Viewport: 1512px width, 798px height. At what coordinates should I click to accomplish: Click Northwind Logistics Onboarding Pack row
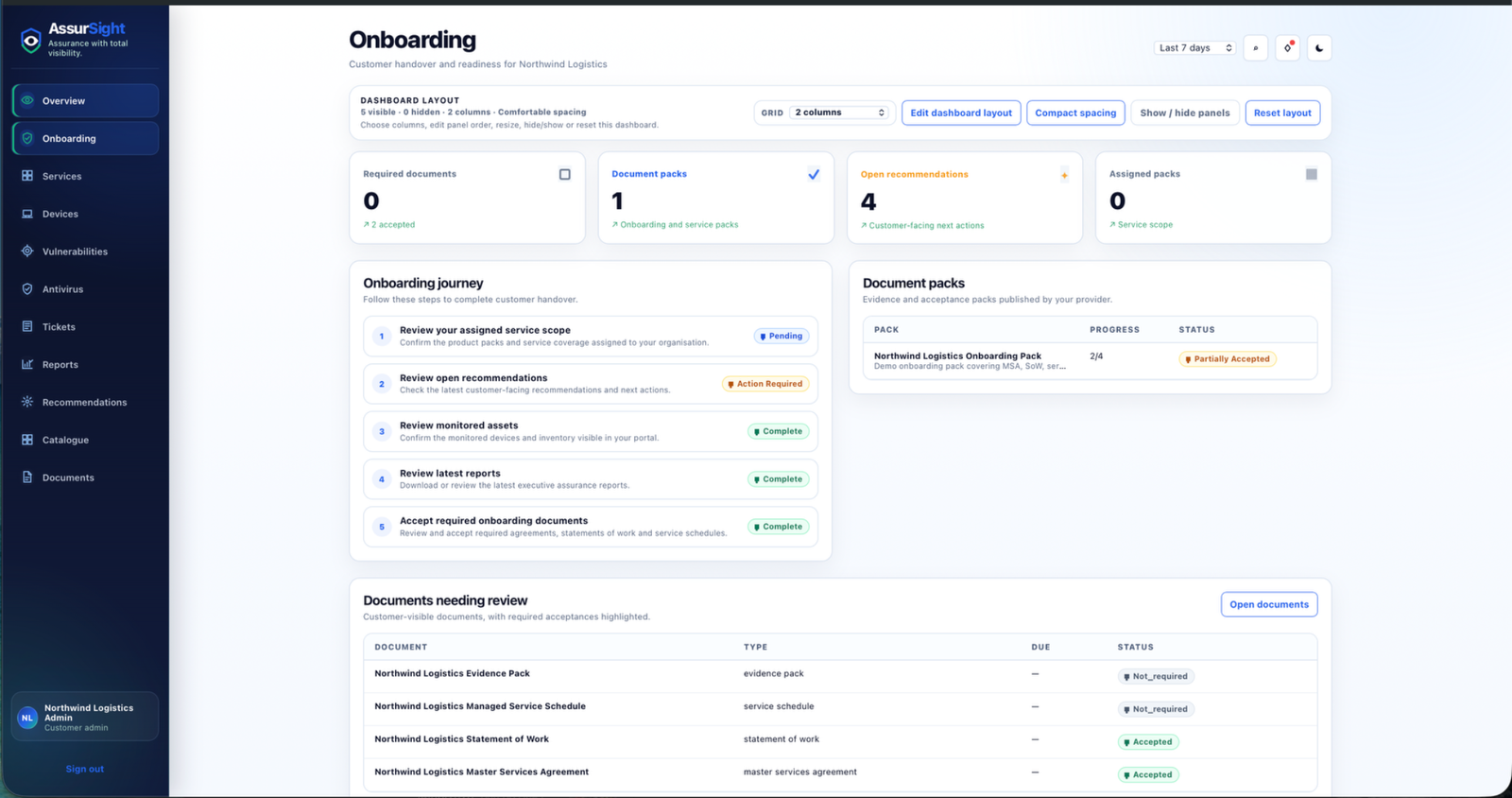(x=1090, y=360)
